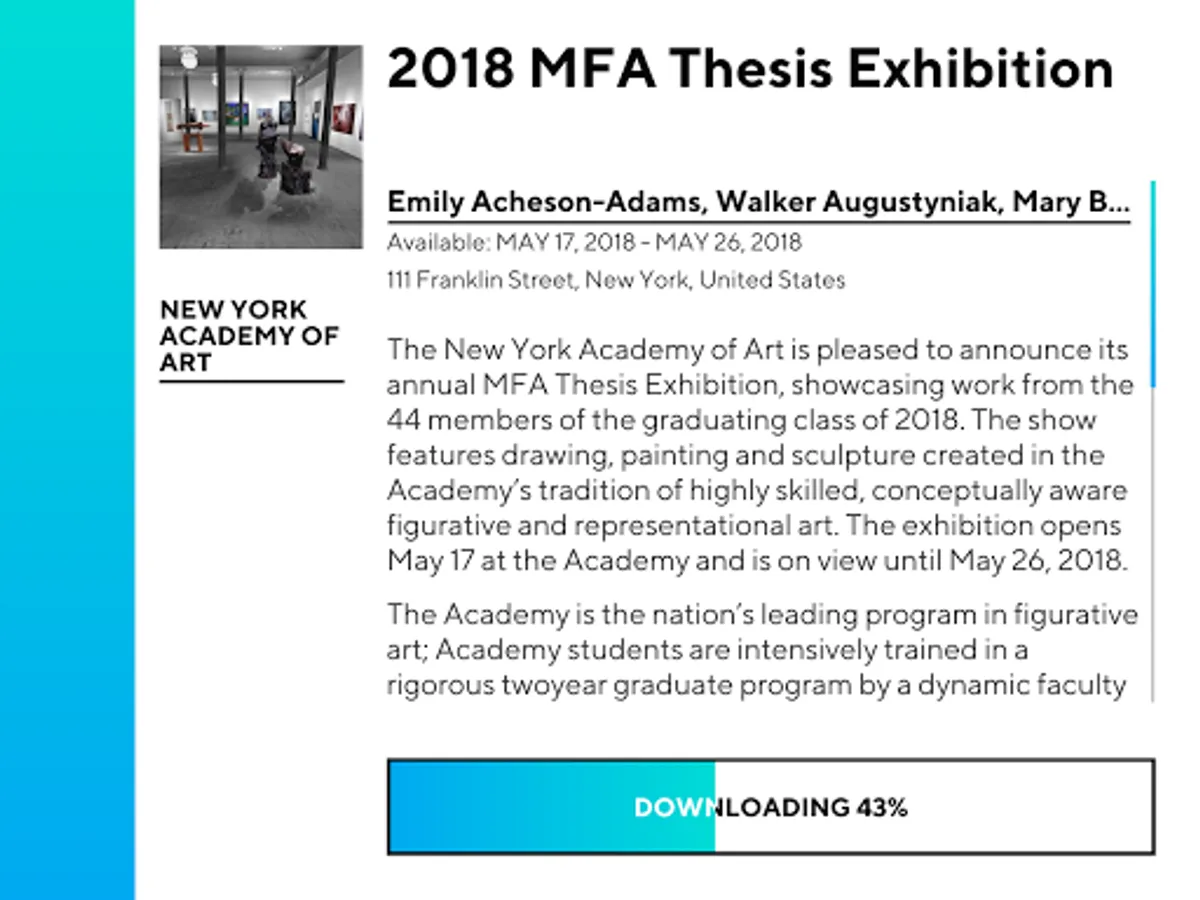This screenshot has height=900, width=1200.
Task: Click the 2018 MFA Thesis Exhibition title
Action: coord(749,69)
